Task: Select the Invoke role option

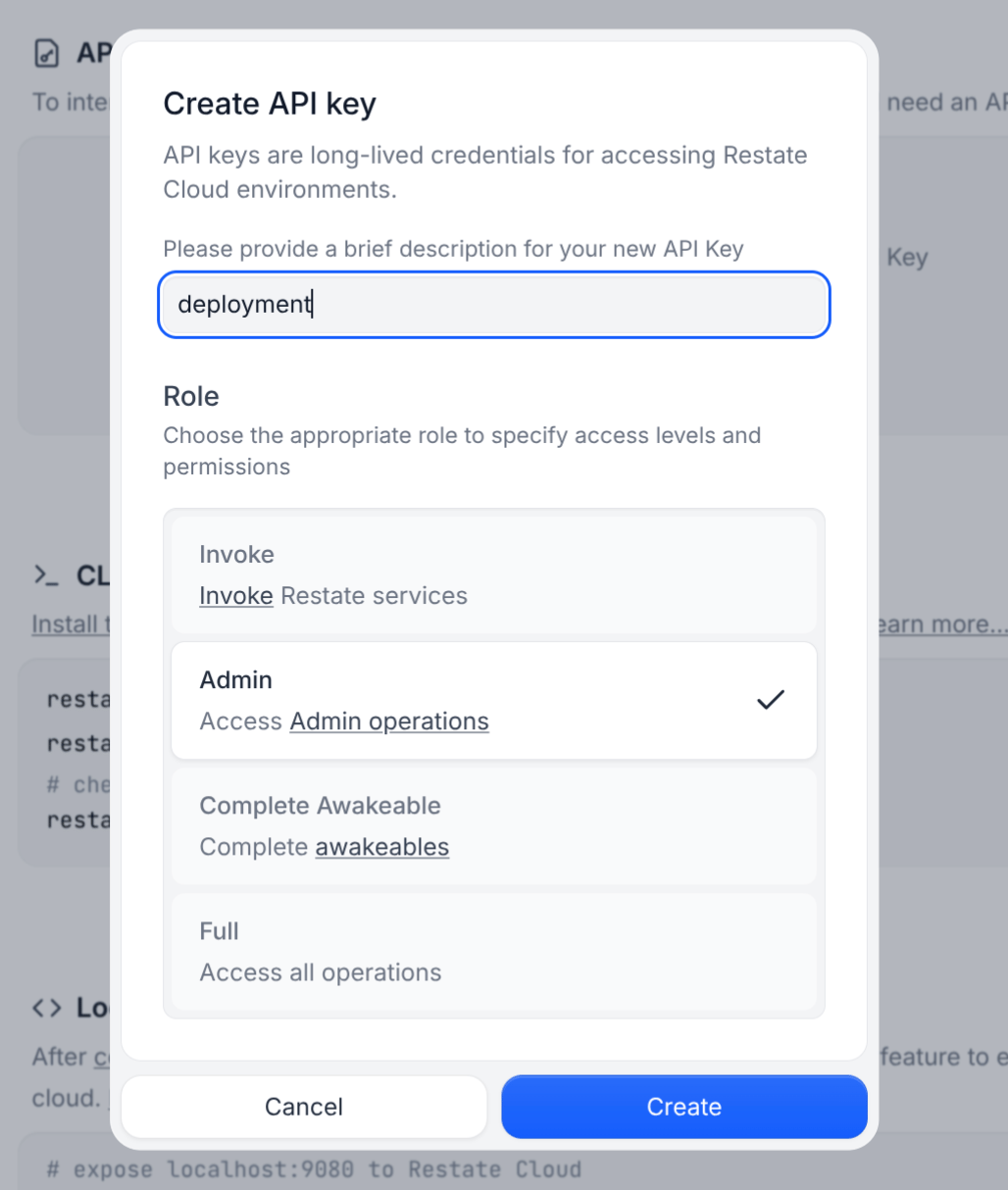Action: pos(494,574)
